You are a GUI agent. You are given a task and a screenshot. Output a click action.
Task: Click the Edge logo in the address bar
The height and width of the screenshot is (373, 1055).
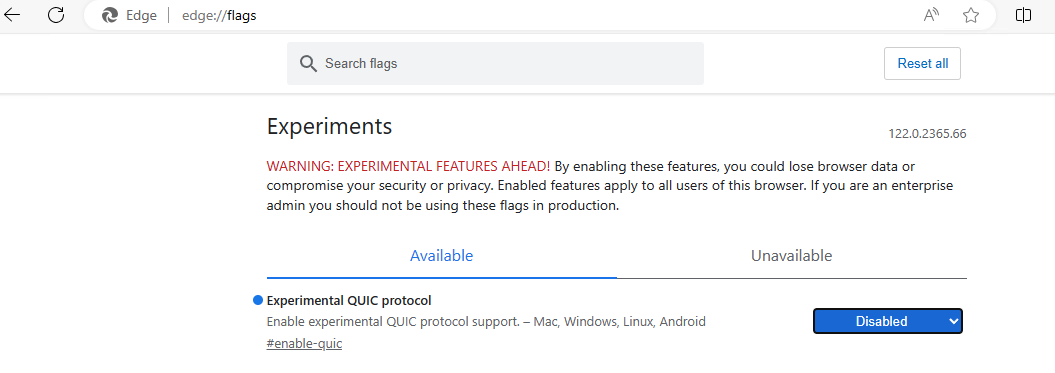[110, 15]
